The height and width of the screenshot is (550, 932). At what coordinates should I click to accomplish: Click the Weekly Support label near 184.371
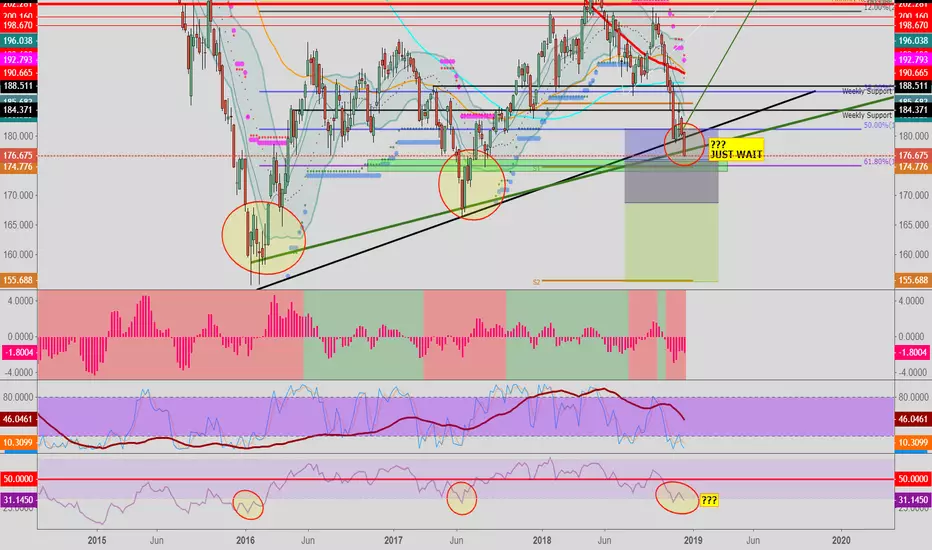click(867, 115)
